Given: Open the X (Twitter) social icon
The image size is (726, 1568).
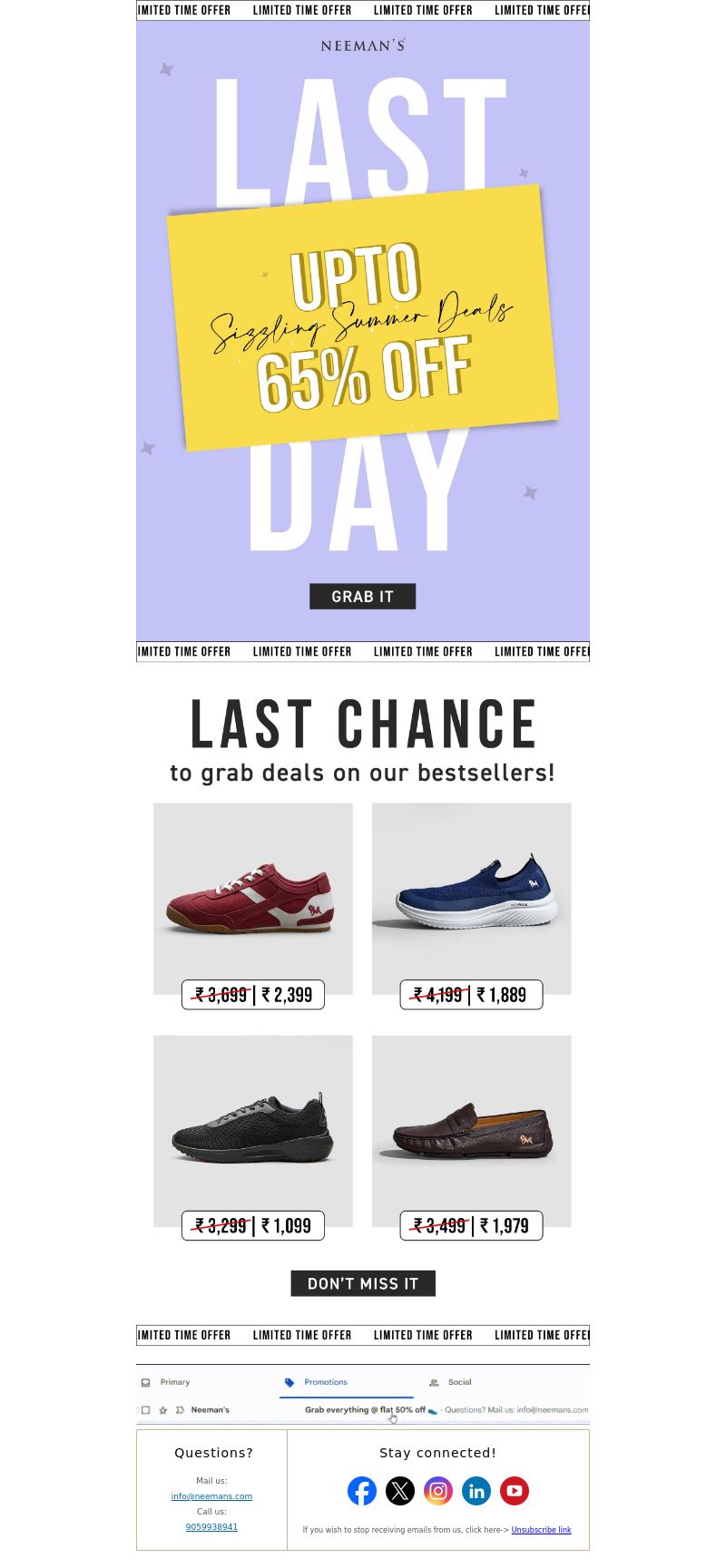Looking at the screenshot, I should [x=400, y=1491].
